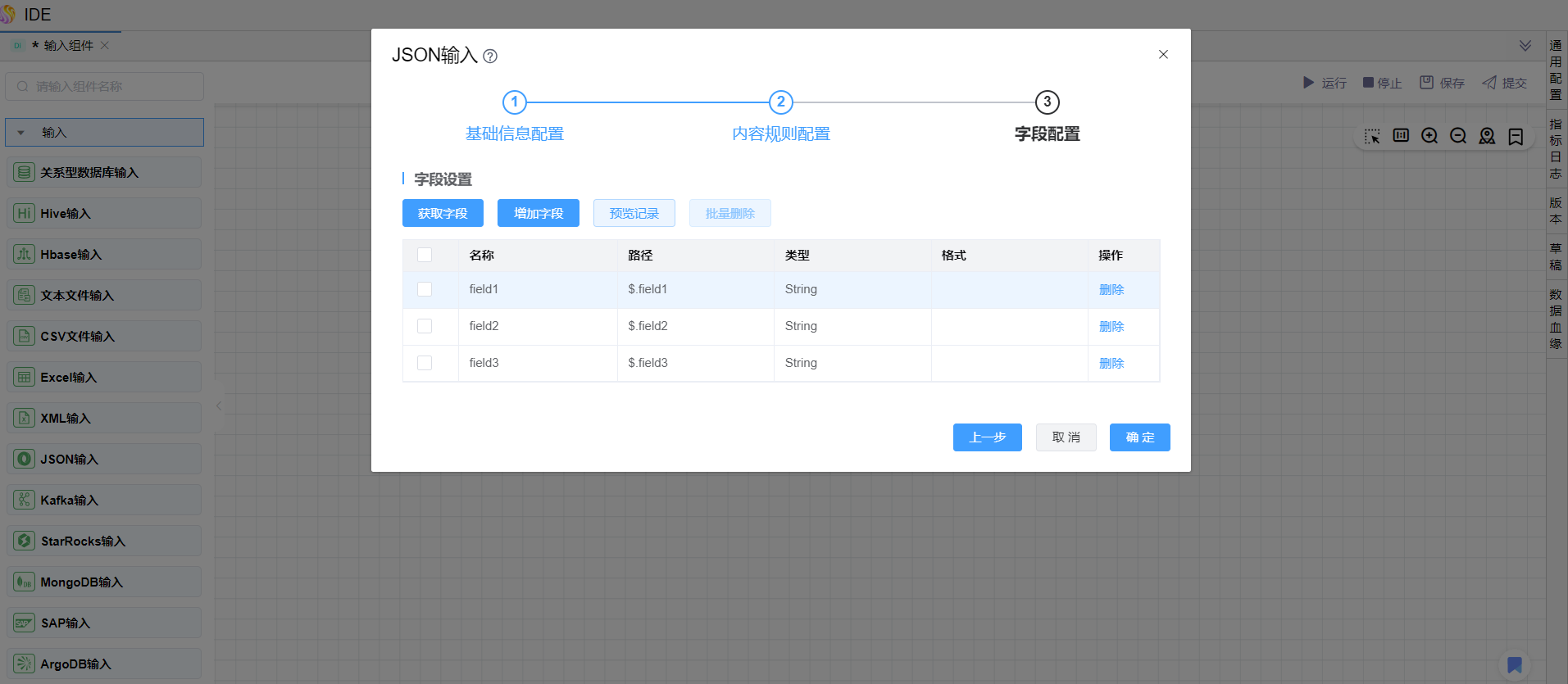Click the MongoDB输入 component icon
1568x684 pixels.
(x=25, y=582)
